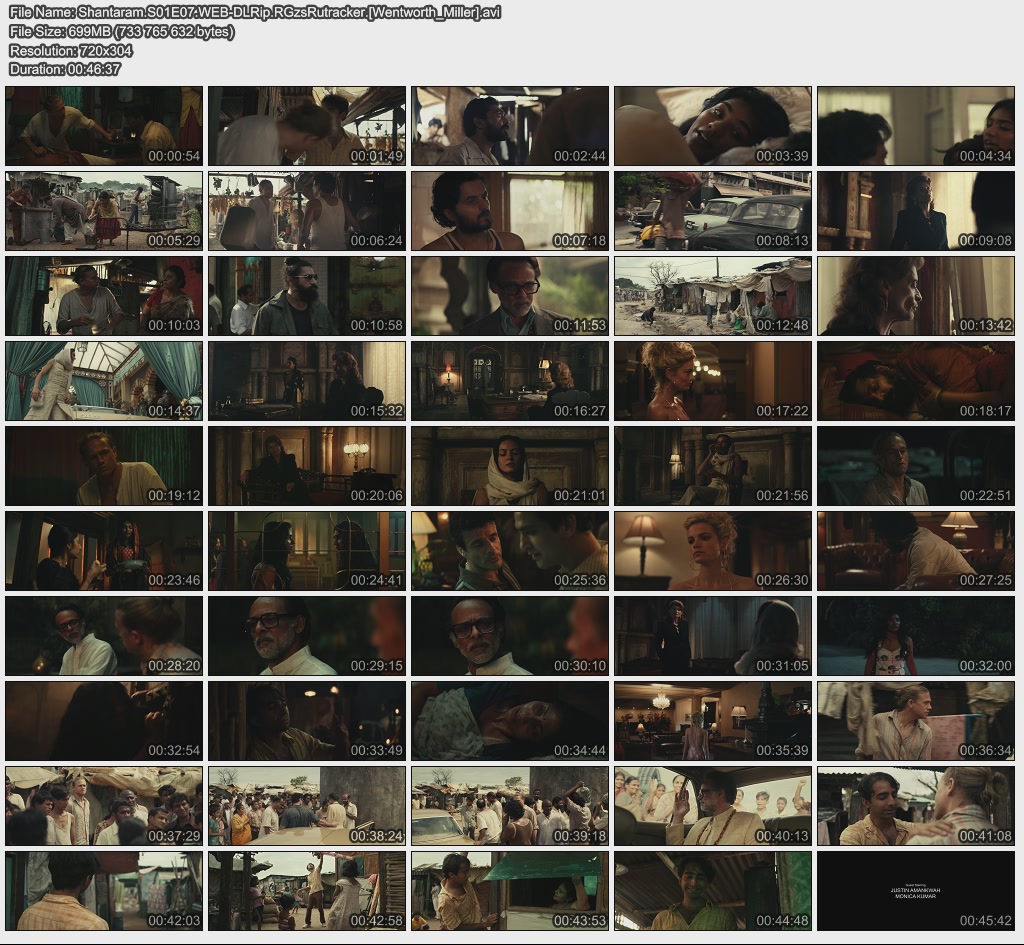Select the frame marked 00:42:03
1024x945 pixels.
tap(104, 891)
